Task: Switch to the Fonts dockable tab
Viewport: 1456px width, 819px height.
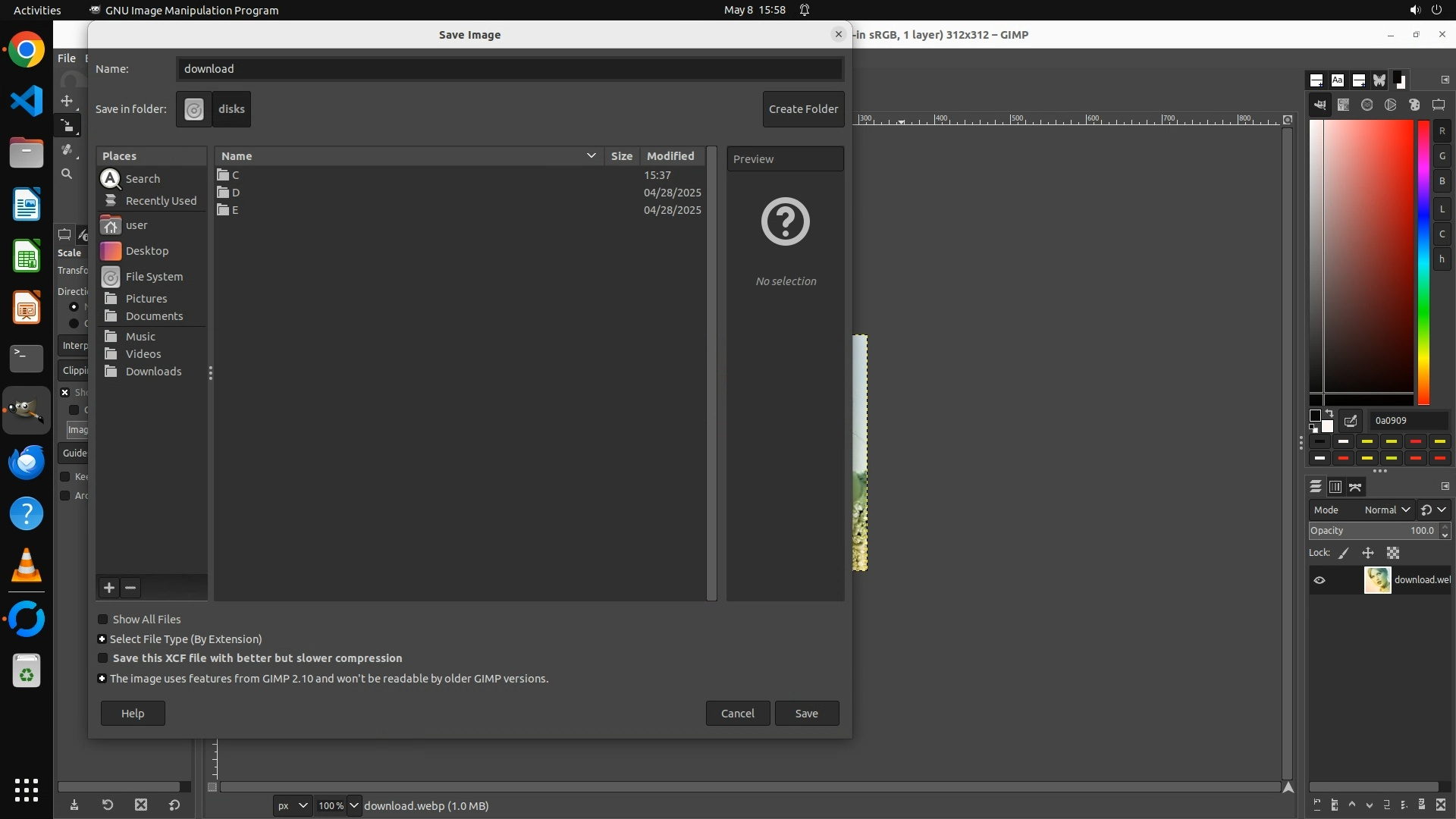Action: pos(1338,80)
